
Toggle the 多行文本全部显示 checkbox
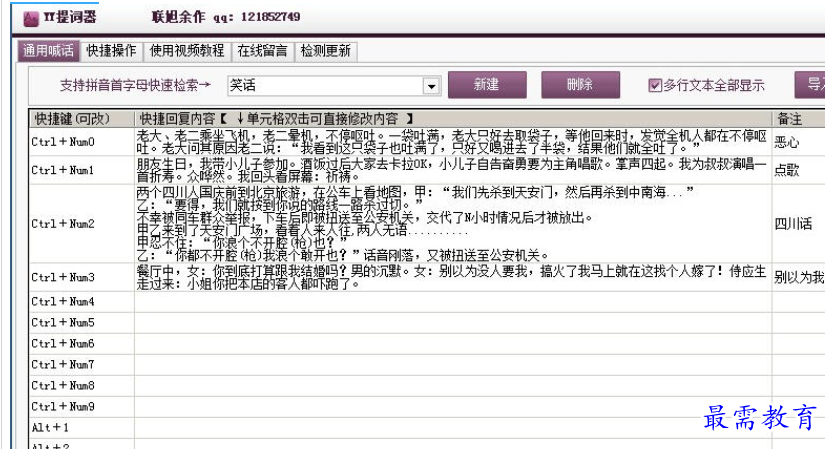(655, 85)
